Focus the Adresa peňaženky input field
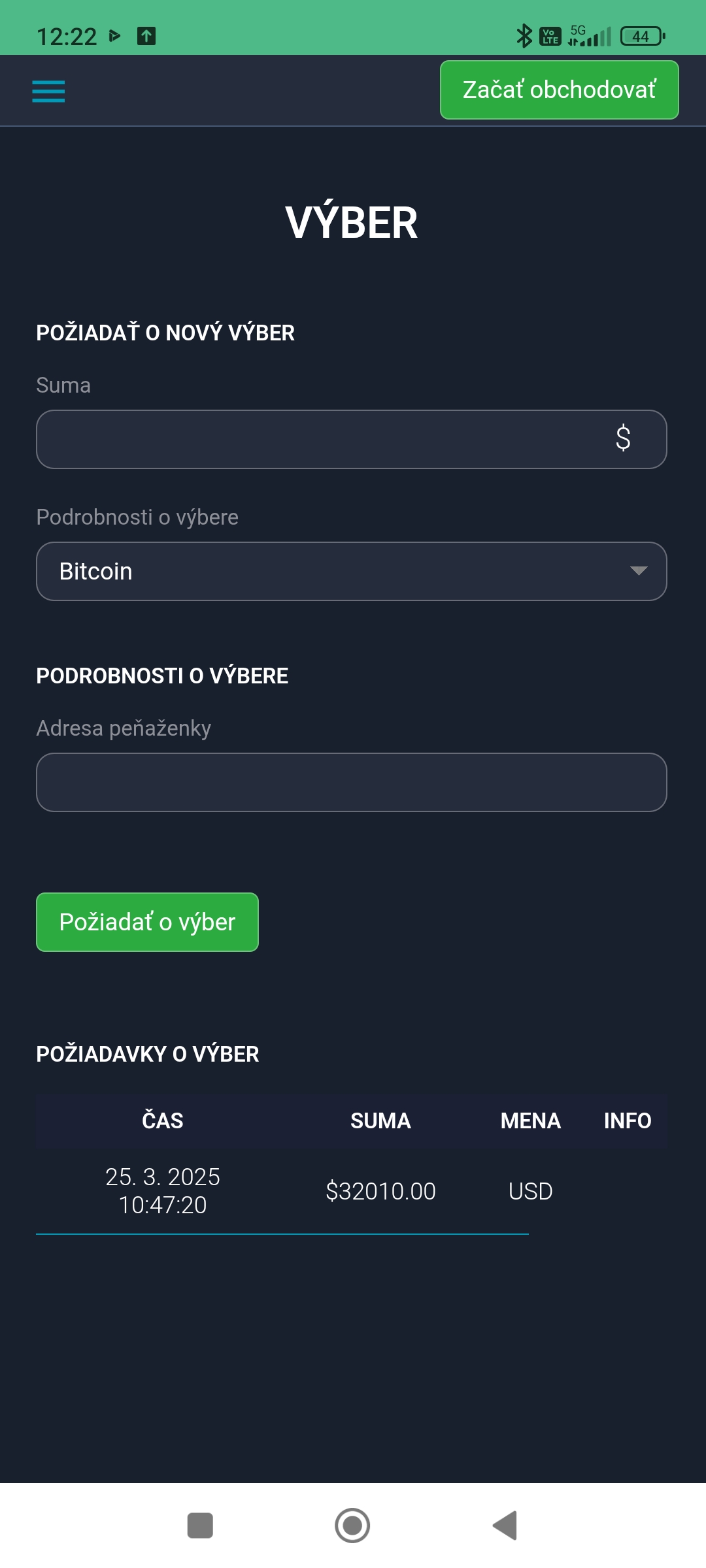The height and width of the screenshot is (1568, 706). (x=352, y=782)
